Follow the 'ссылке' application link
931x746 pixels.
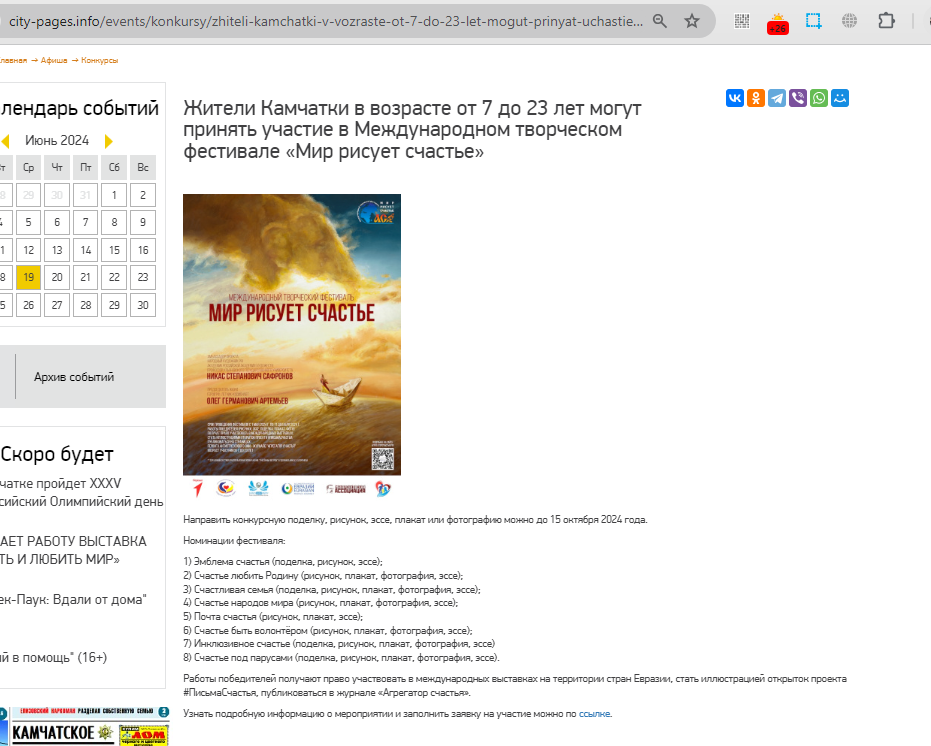594,714
